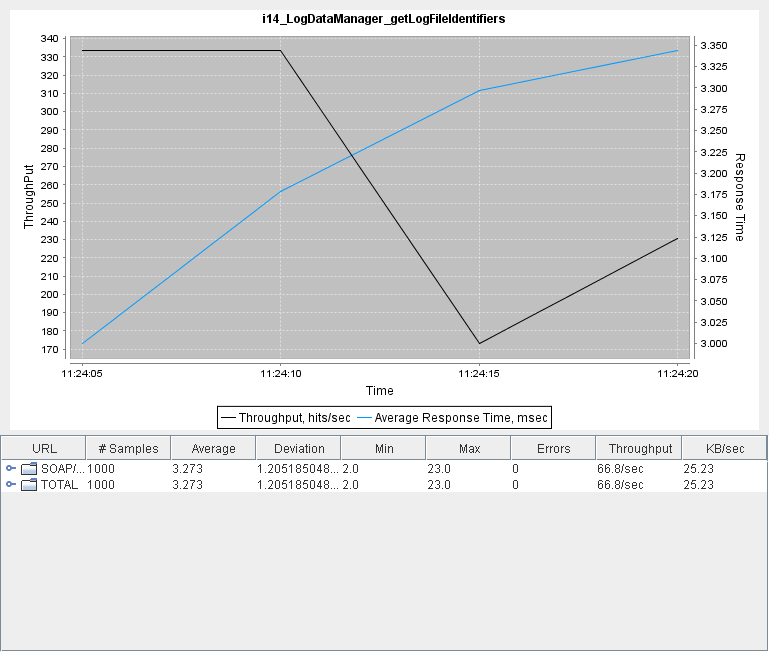Sort by Throughput column header

click(639, 448)
